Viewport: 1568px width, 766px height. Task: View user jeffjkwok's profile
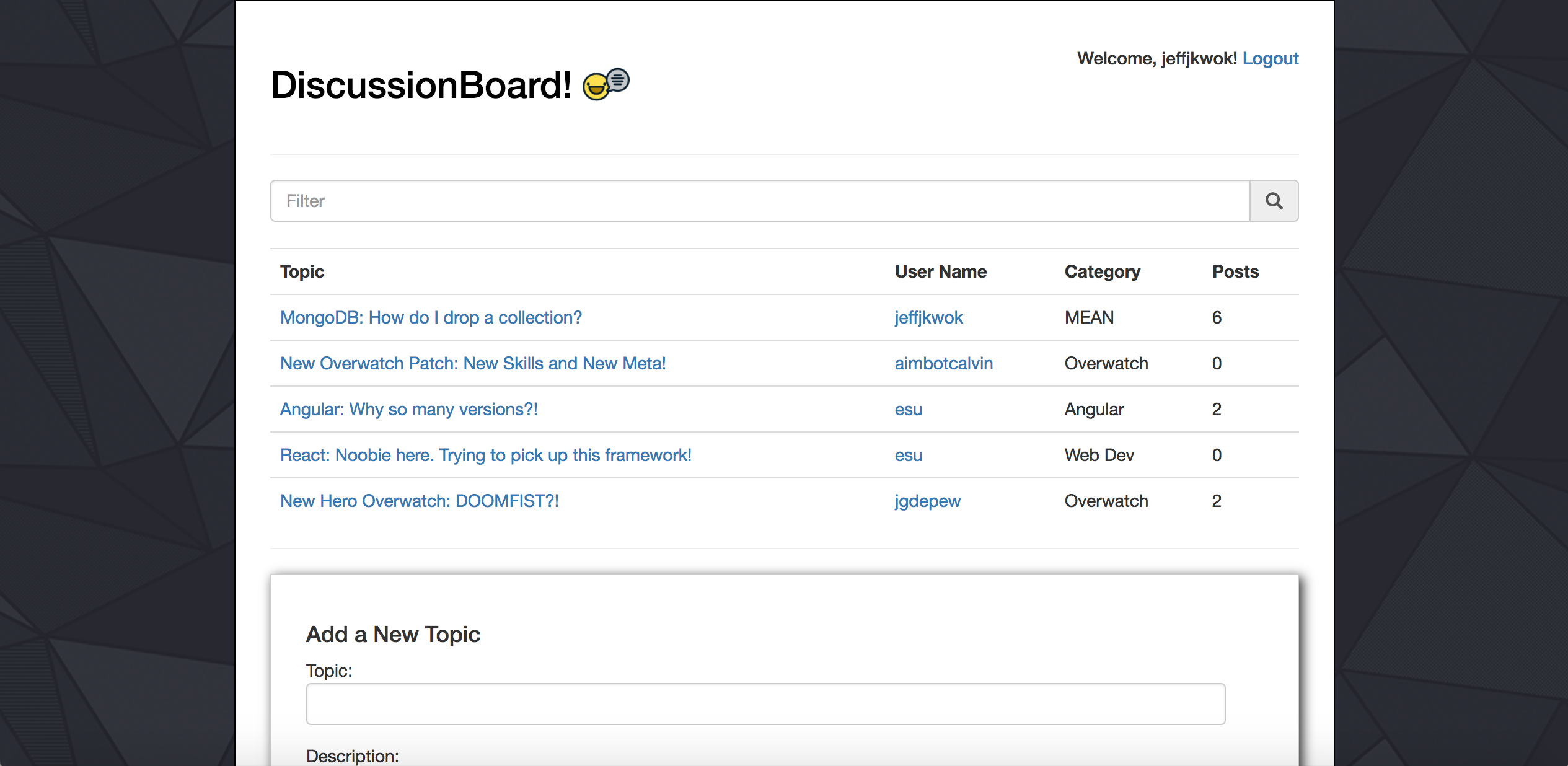click(928, 317)
